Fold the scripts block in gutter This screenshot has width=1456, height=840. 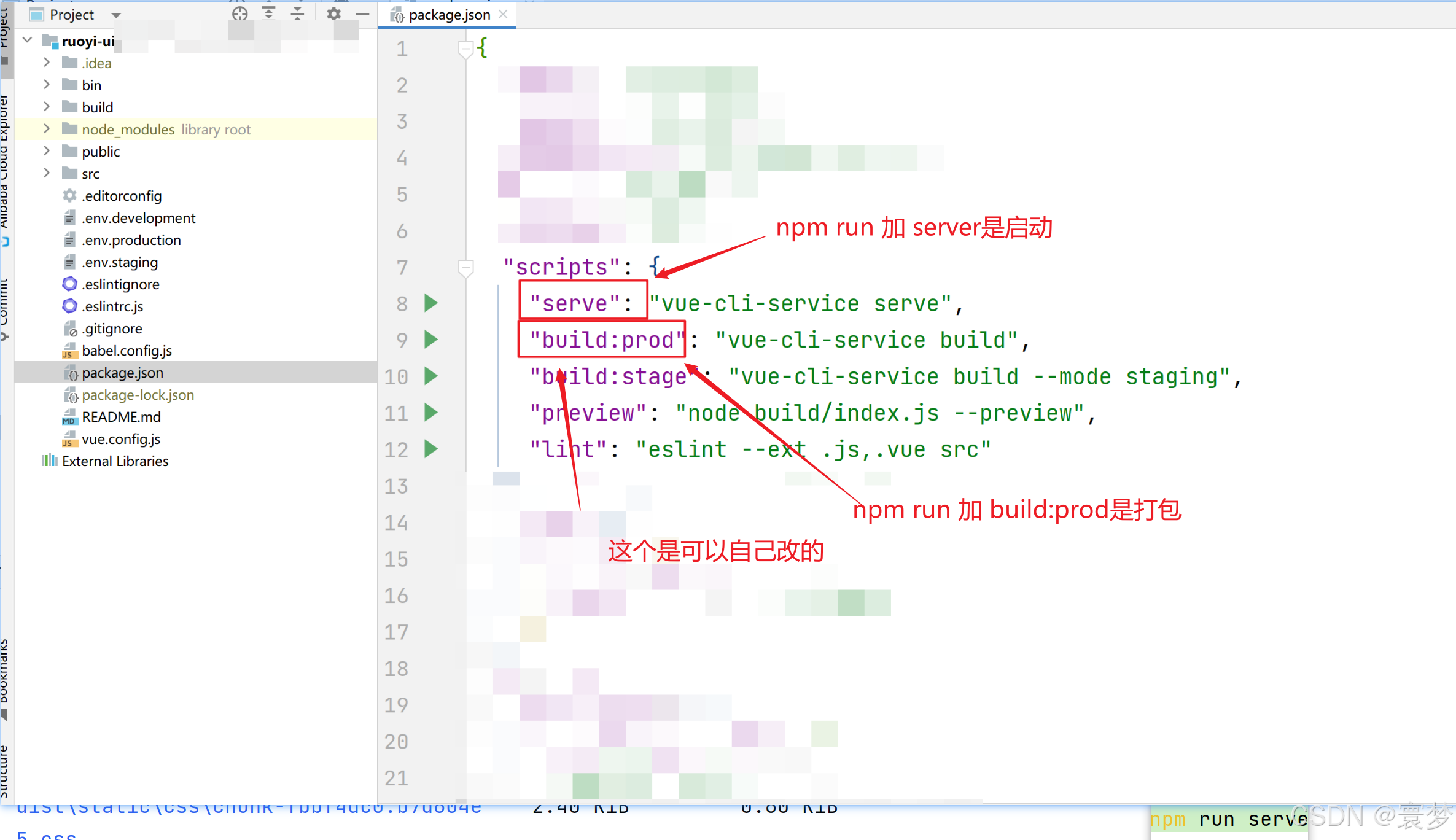465,268
